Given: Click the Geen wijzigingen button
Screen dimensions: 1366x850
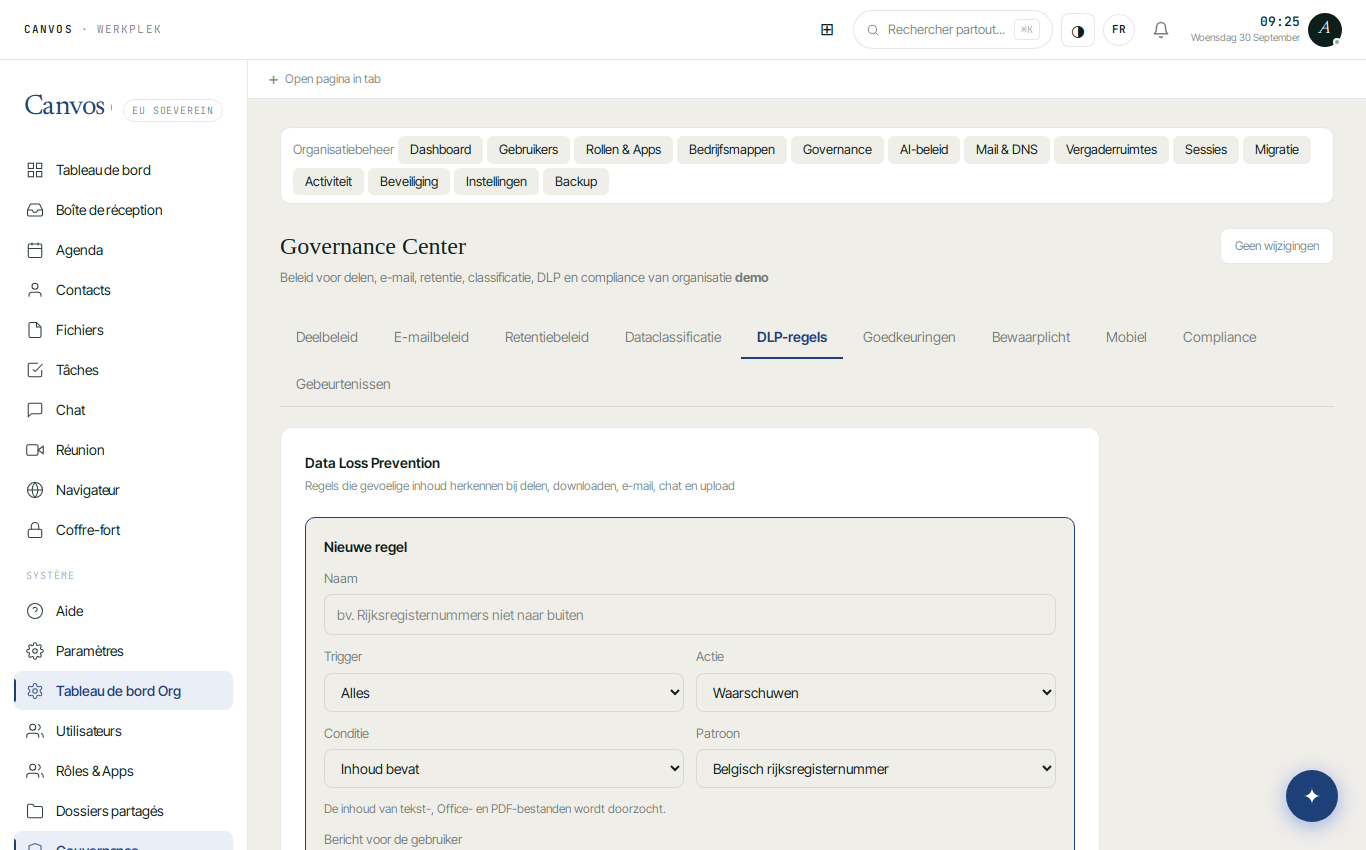Looking at the screenshot, I should tap(1277, 246).
